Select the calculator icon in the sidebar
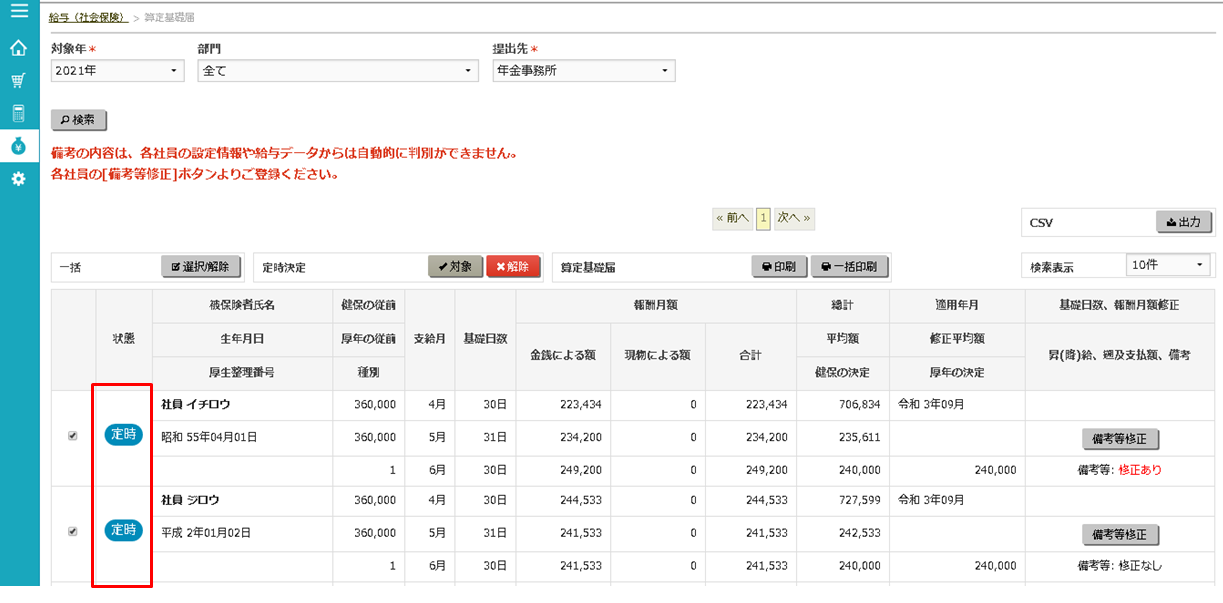Image resolution: width=1223 pixels, height=603 pixels. (18, 113)
